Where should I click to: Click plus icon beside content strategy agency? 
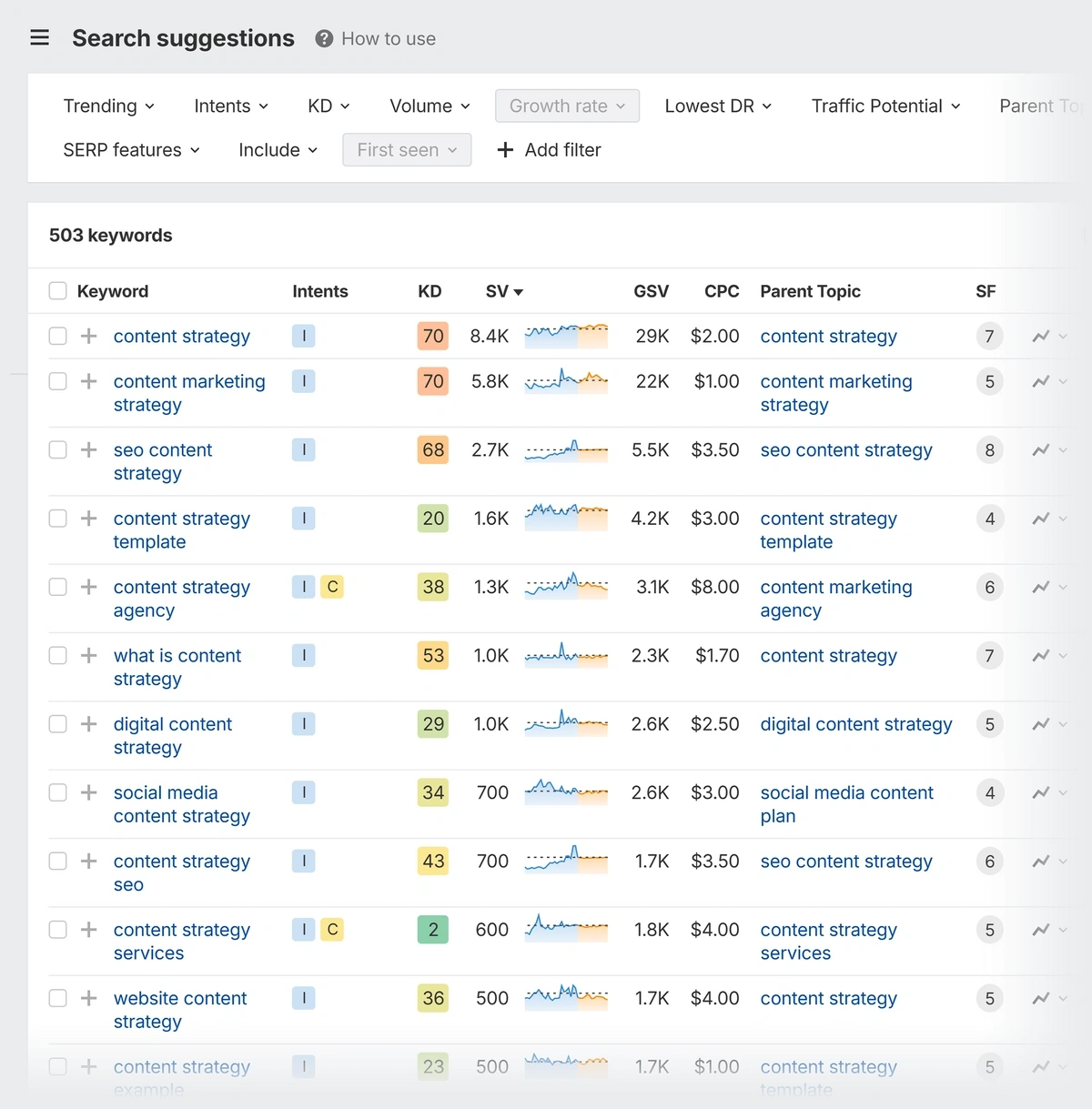point(88,587)
